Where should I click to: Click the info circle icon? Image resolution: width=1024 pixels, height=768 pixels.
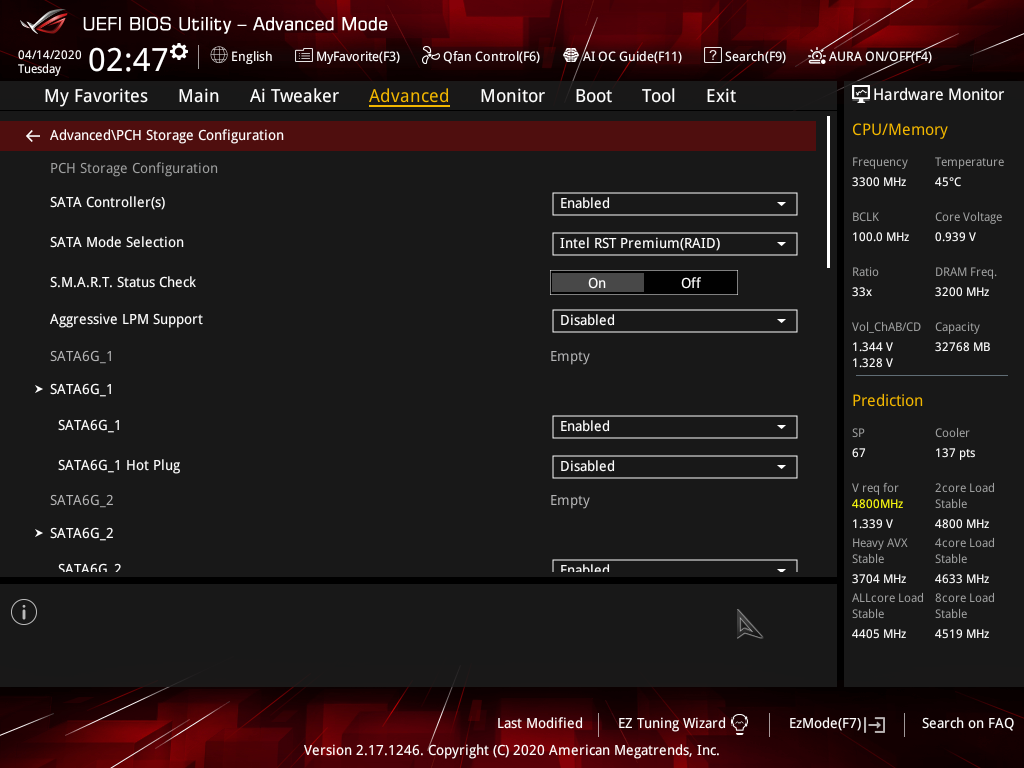[x=24, y=612]
